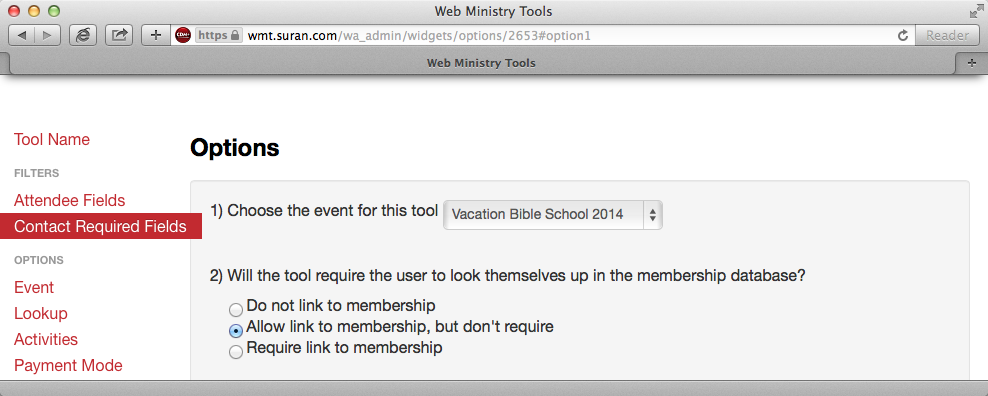Go to the Tool Name page

tap(52, 139)
